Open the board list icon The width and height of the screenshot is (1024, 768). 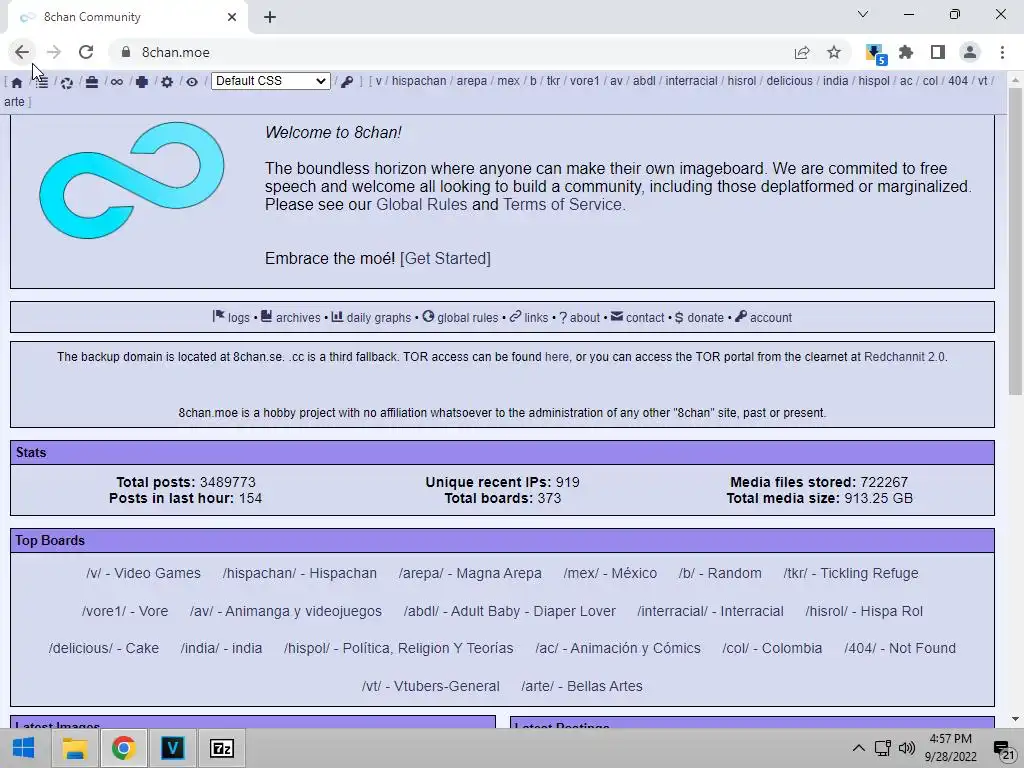coord(41,82)
